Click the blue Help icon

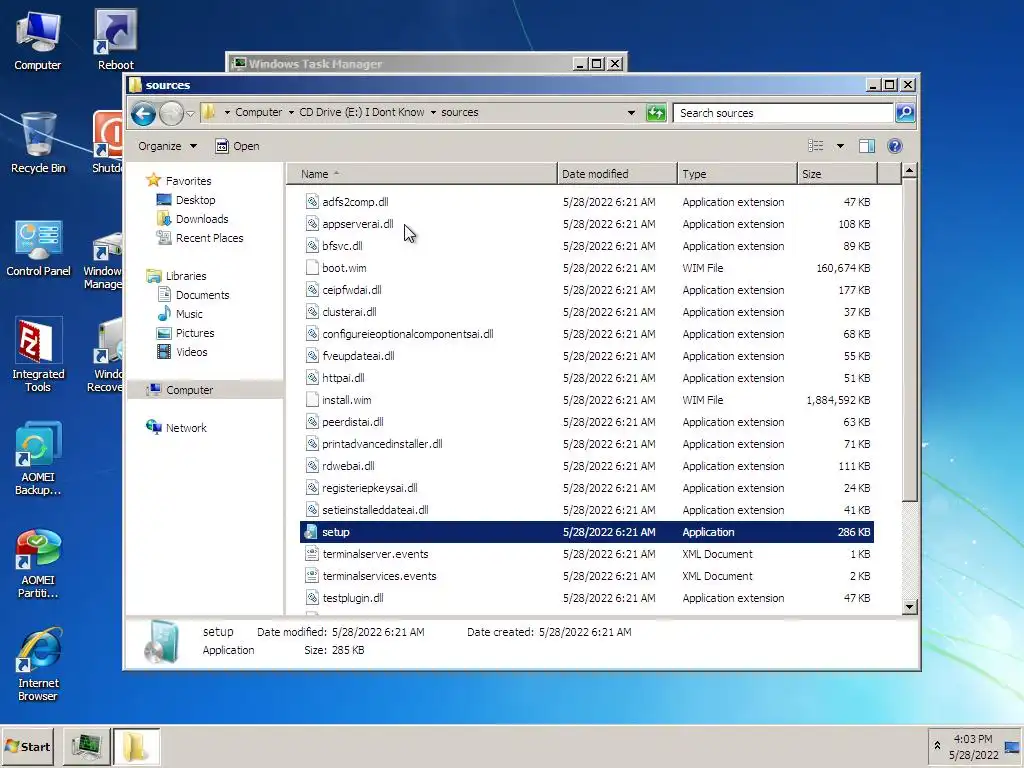(x=895, y=146)
